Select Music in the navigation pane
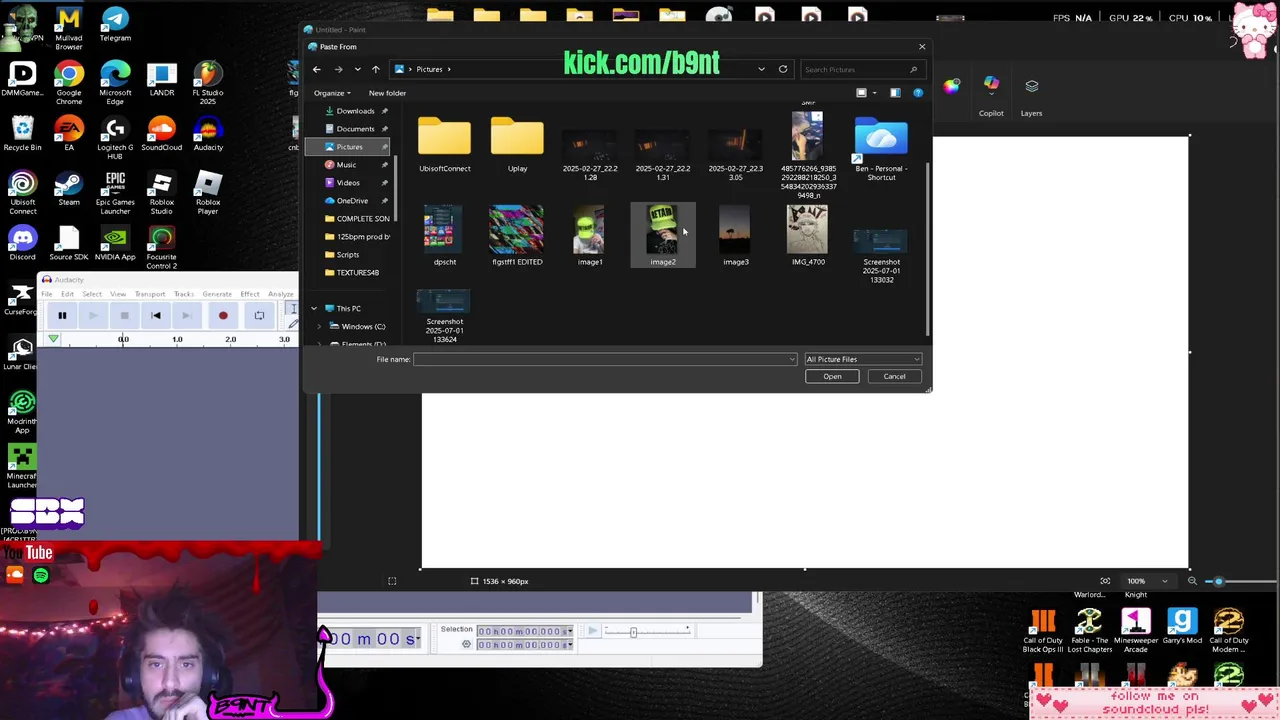1280x720 pixels. [346, 165]
